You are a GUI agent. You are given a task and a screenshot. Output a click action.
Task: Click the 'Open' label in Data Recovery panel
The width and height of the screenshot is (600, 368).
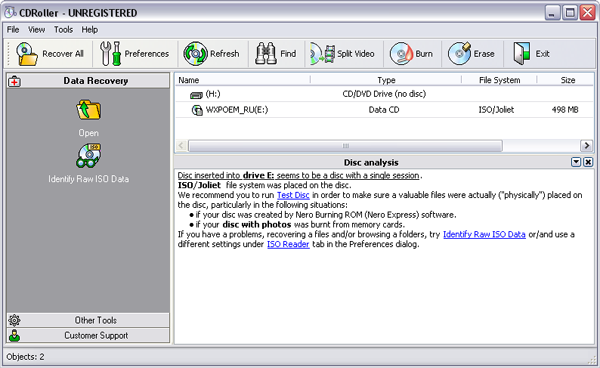(88, 133)
